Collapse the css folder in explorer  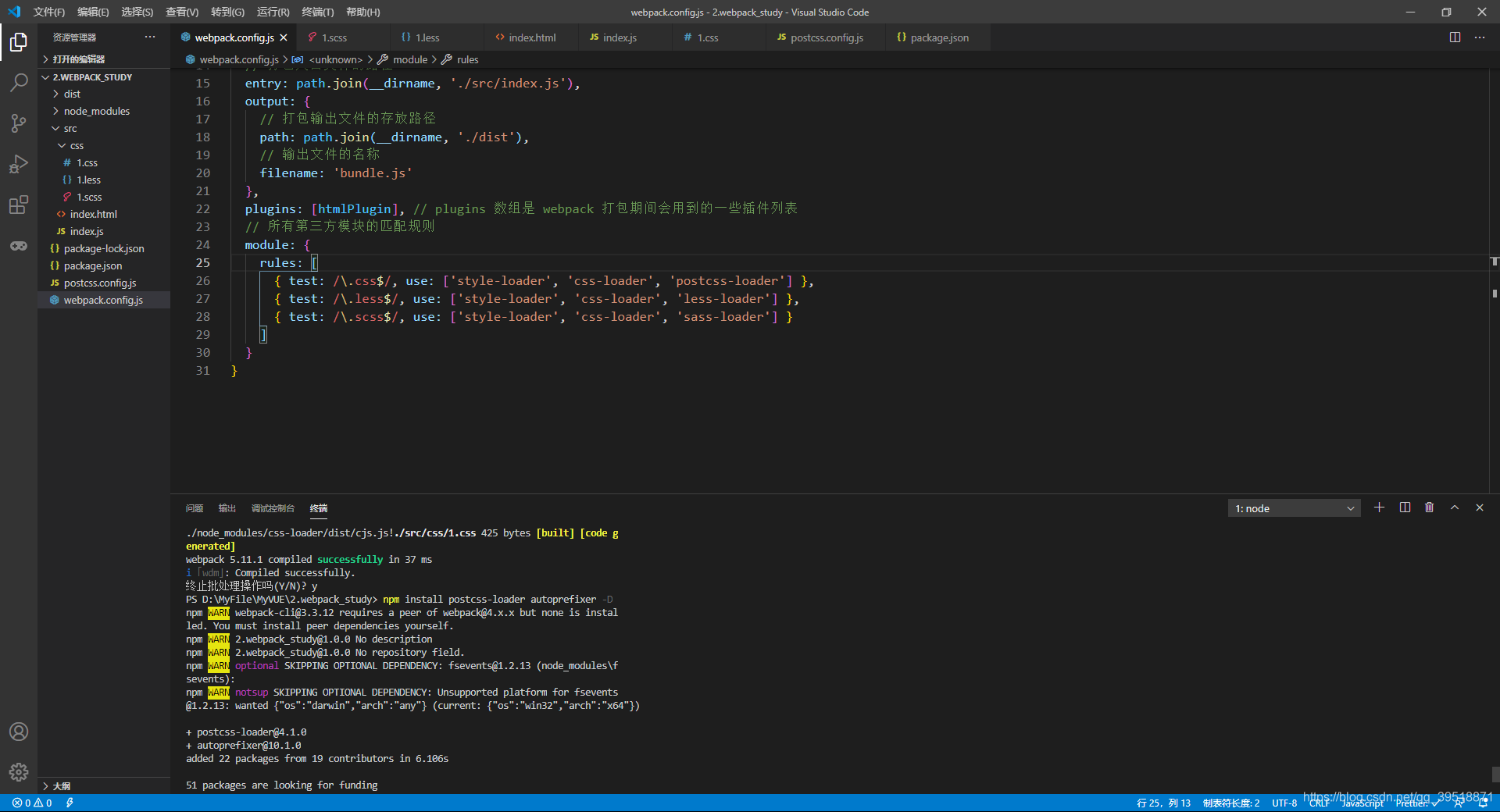(77, 145)
